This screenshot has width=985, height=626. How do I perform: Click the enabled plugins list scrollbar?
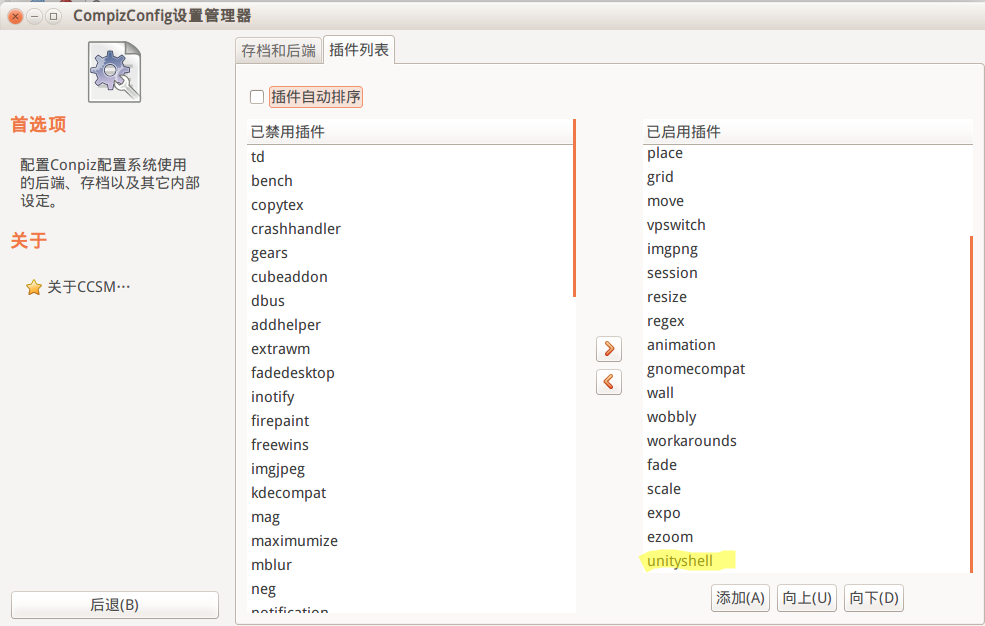point(971,404)
